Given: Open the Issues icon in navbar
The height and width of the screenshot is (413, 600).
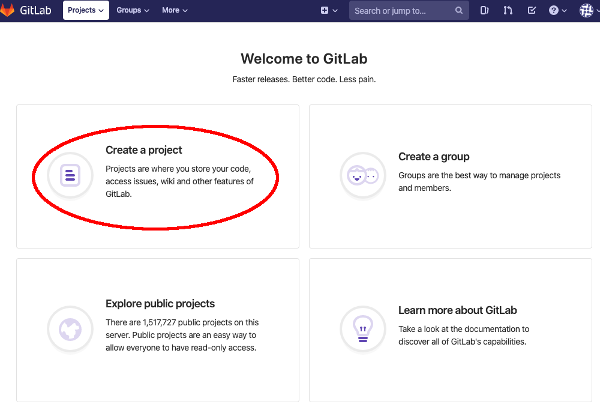Looking at the screenshot, I should point(484,10).
